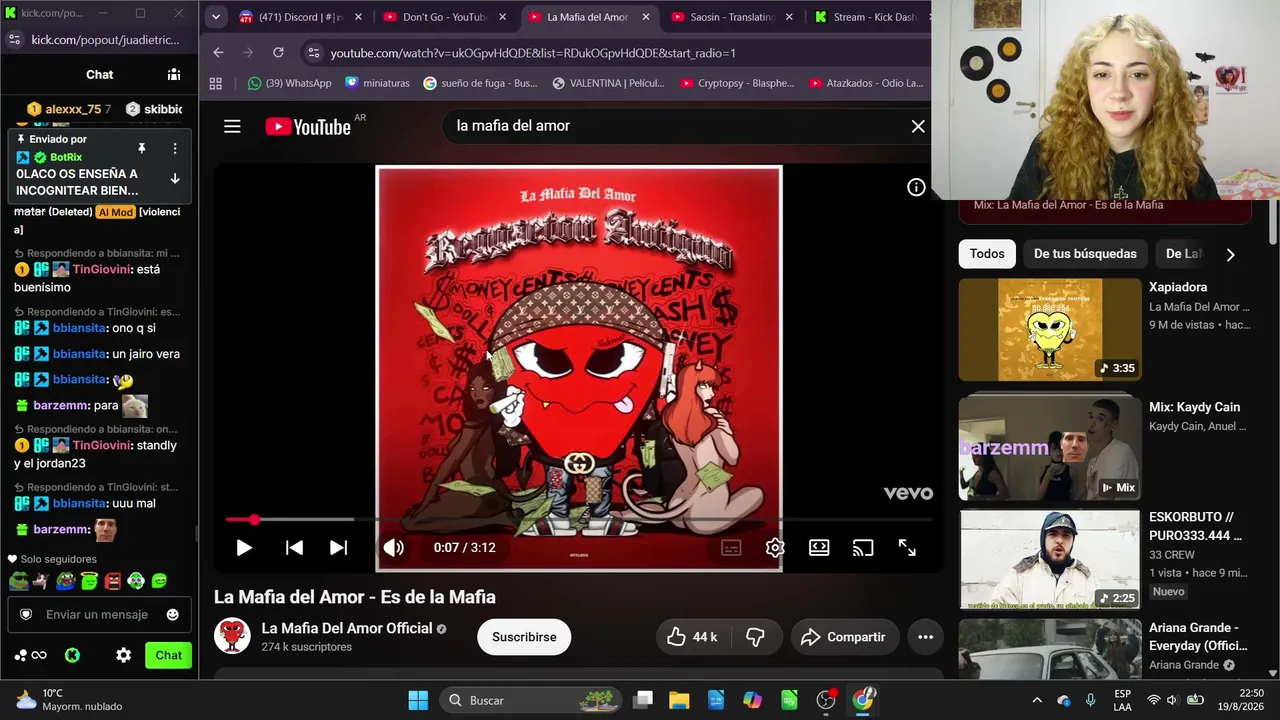Go to YouTube home via logo

(x=308, y=126)
